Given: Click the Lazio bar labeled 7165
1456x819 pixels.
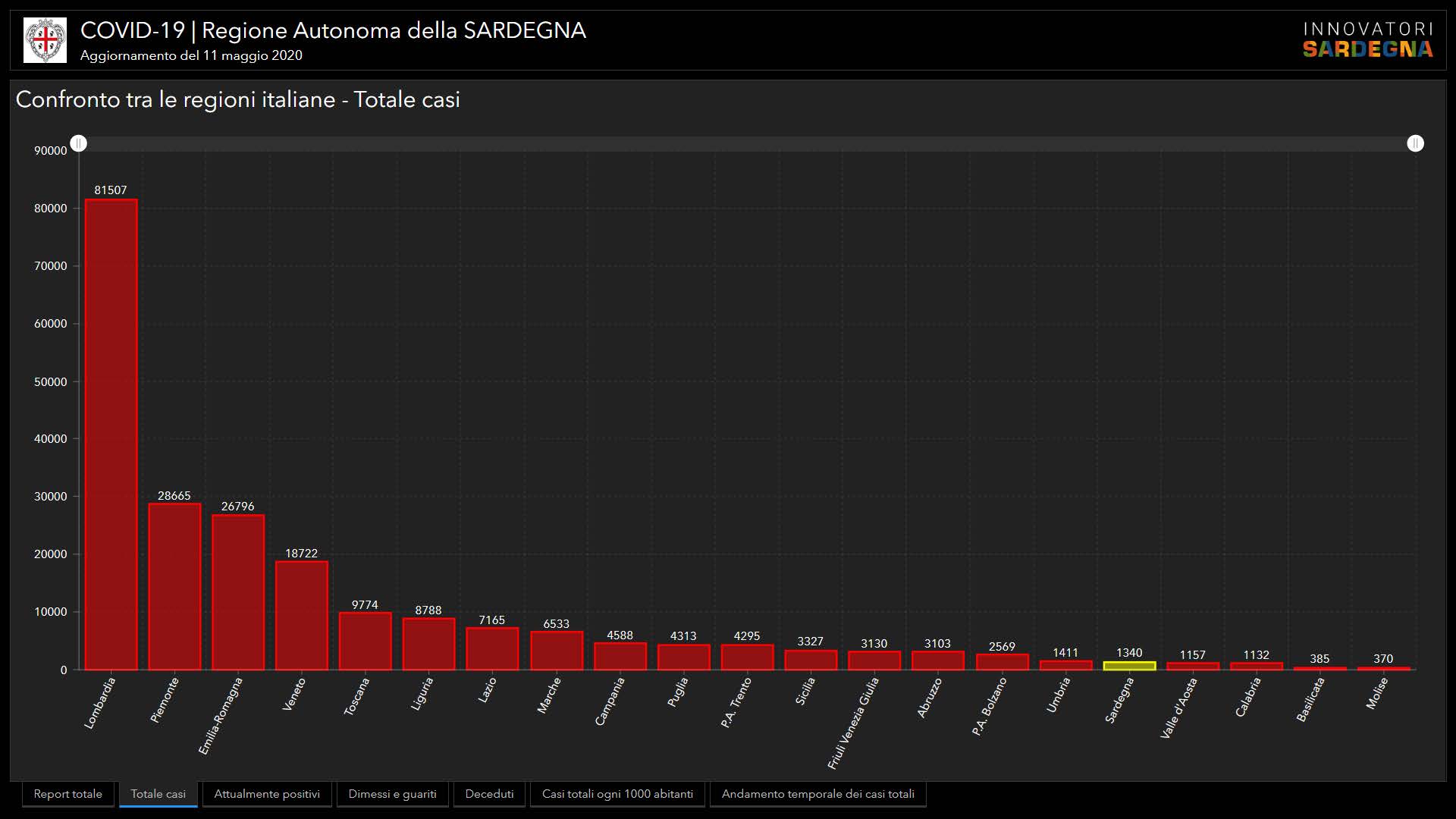Looking at the screenshot, I should tap(492, 648).
